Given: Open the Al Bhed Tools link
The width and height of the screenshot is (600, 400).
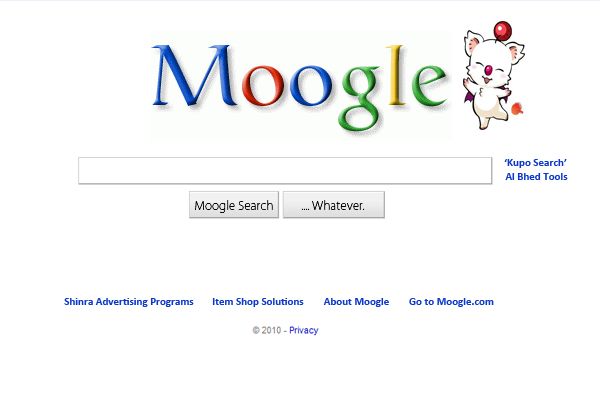Looking at the screenshot, I should point(536,177).
